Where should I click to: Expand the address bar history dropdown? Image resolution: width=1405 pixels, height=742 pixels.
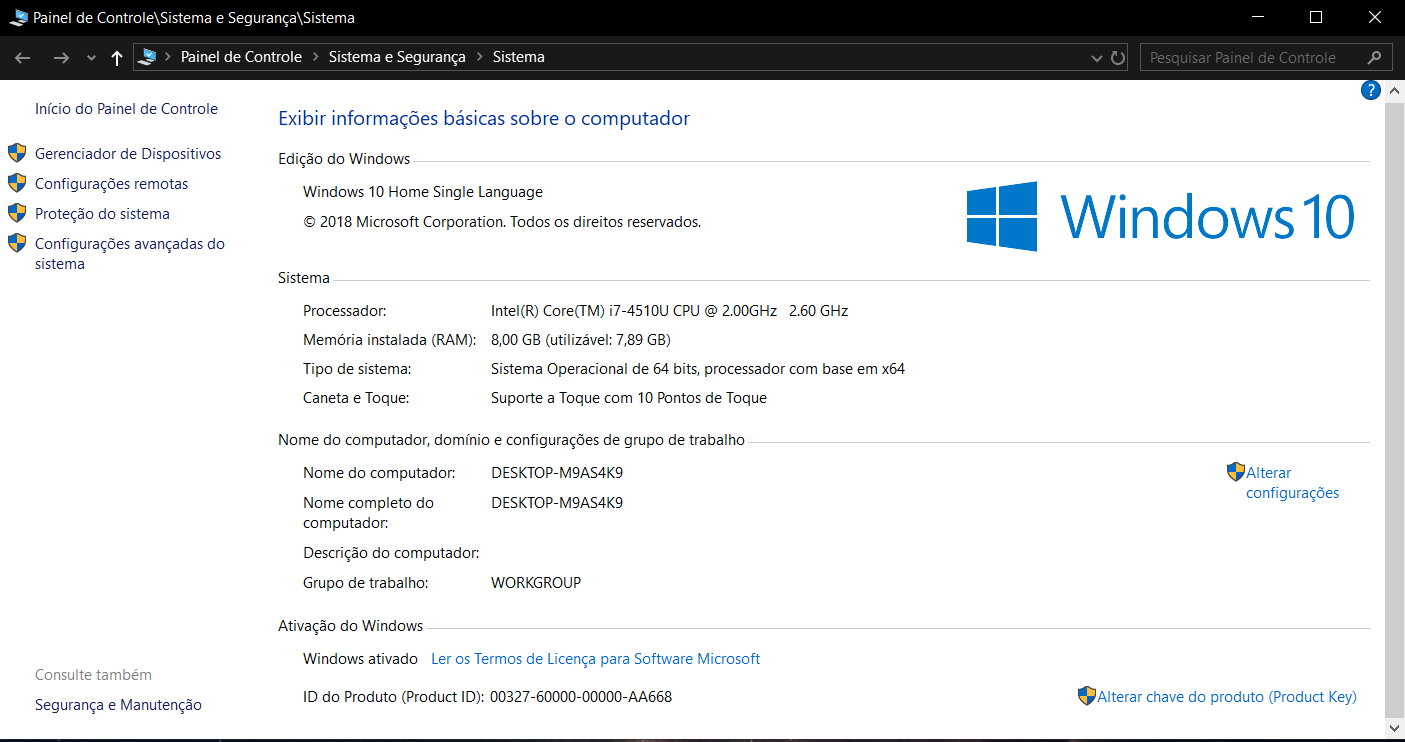1097,58
